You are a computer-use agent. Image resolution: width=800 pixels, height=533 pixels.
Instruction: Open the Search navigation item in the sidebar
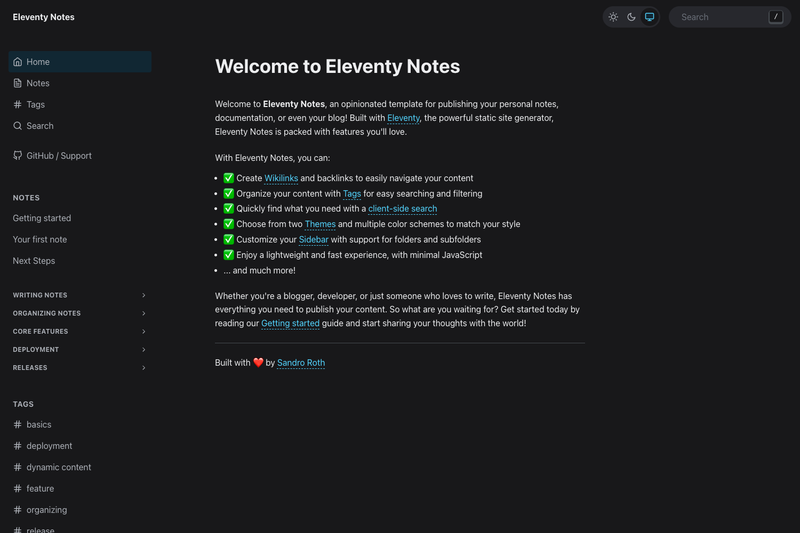80,126
